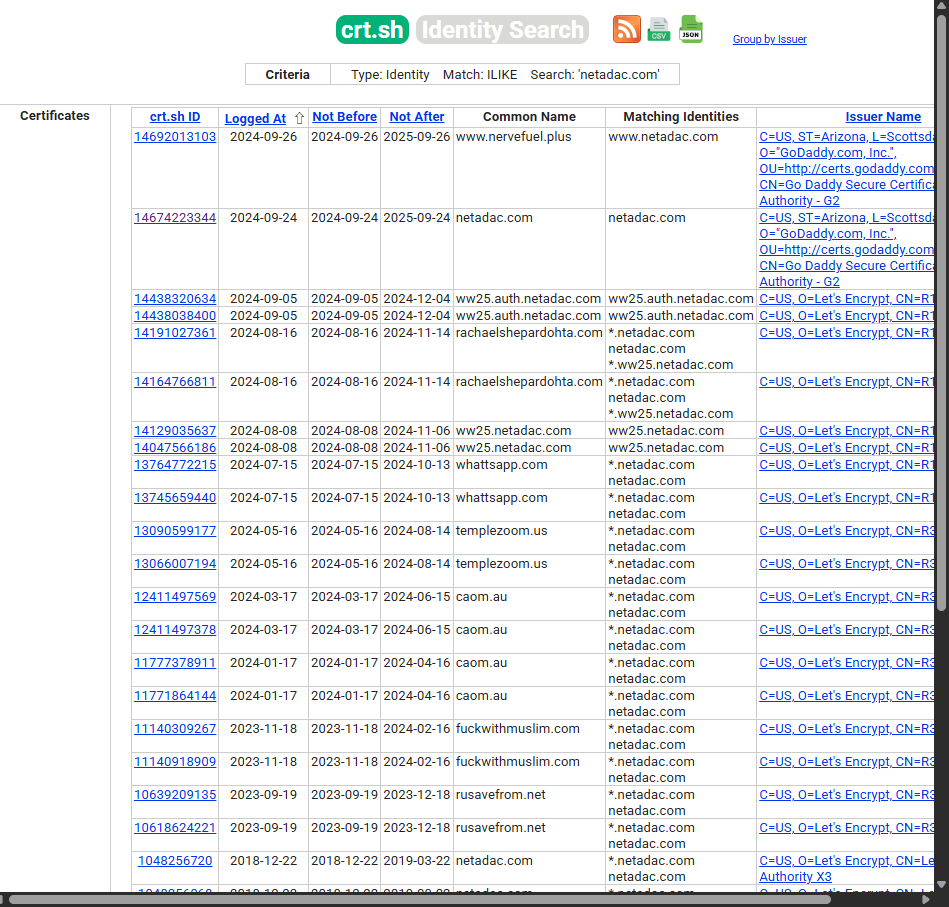This screenshot has height=907, width=949.
Task: Open certificate ID 10639209135
Action: point(175,794)
